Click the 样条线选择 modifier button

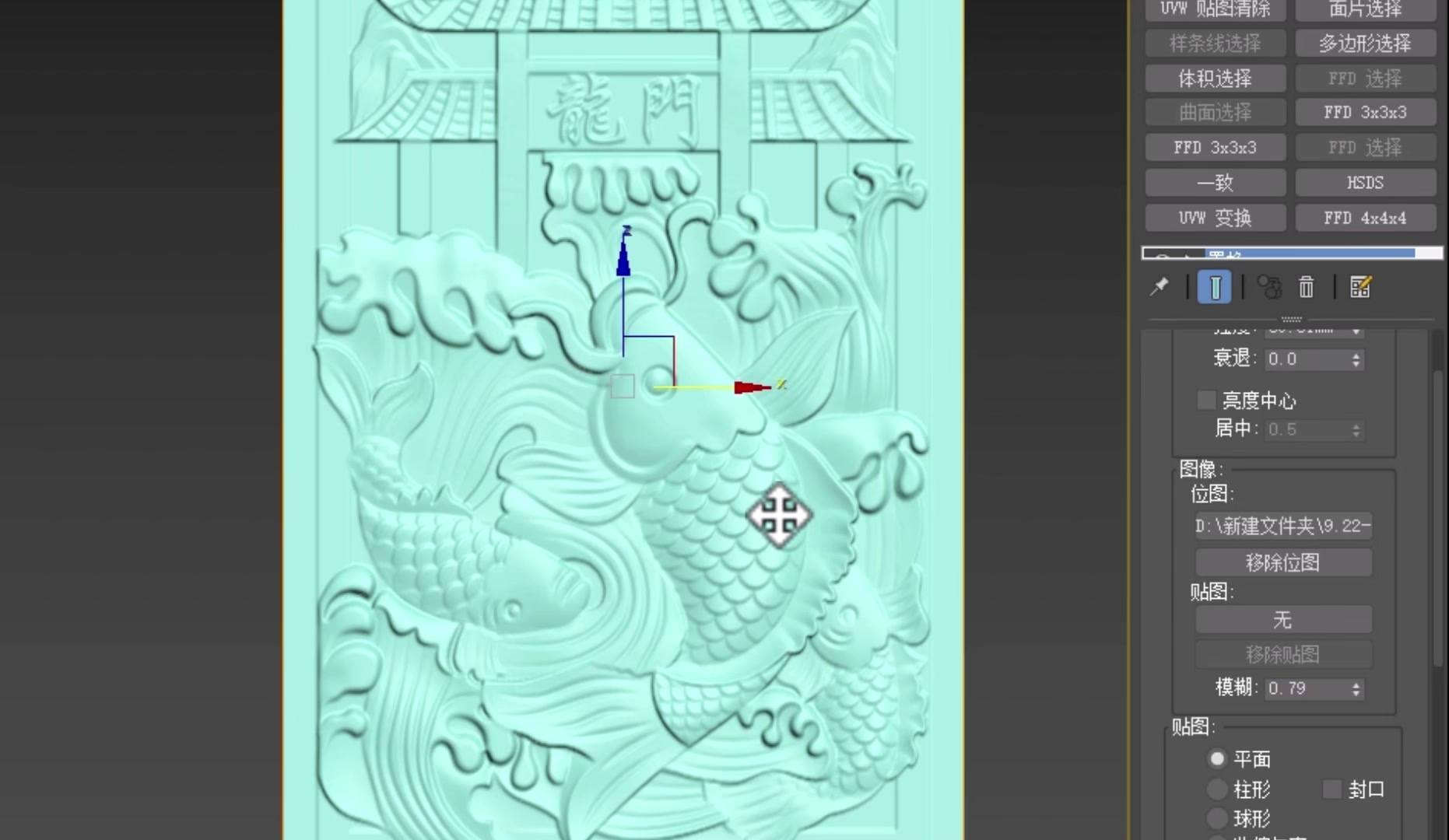tap(1214, 44)
